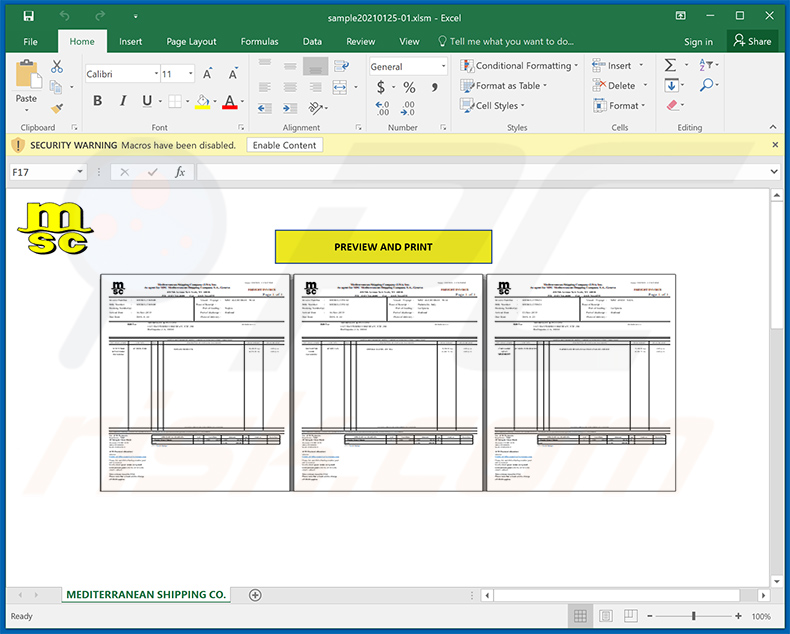
Task: Click Sort and Filter icon
Action: (705, 65)
